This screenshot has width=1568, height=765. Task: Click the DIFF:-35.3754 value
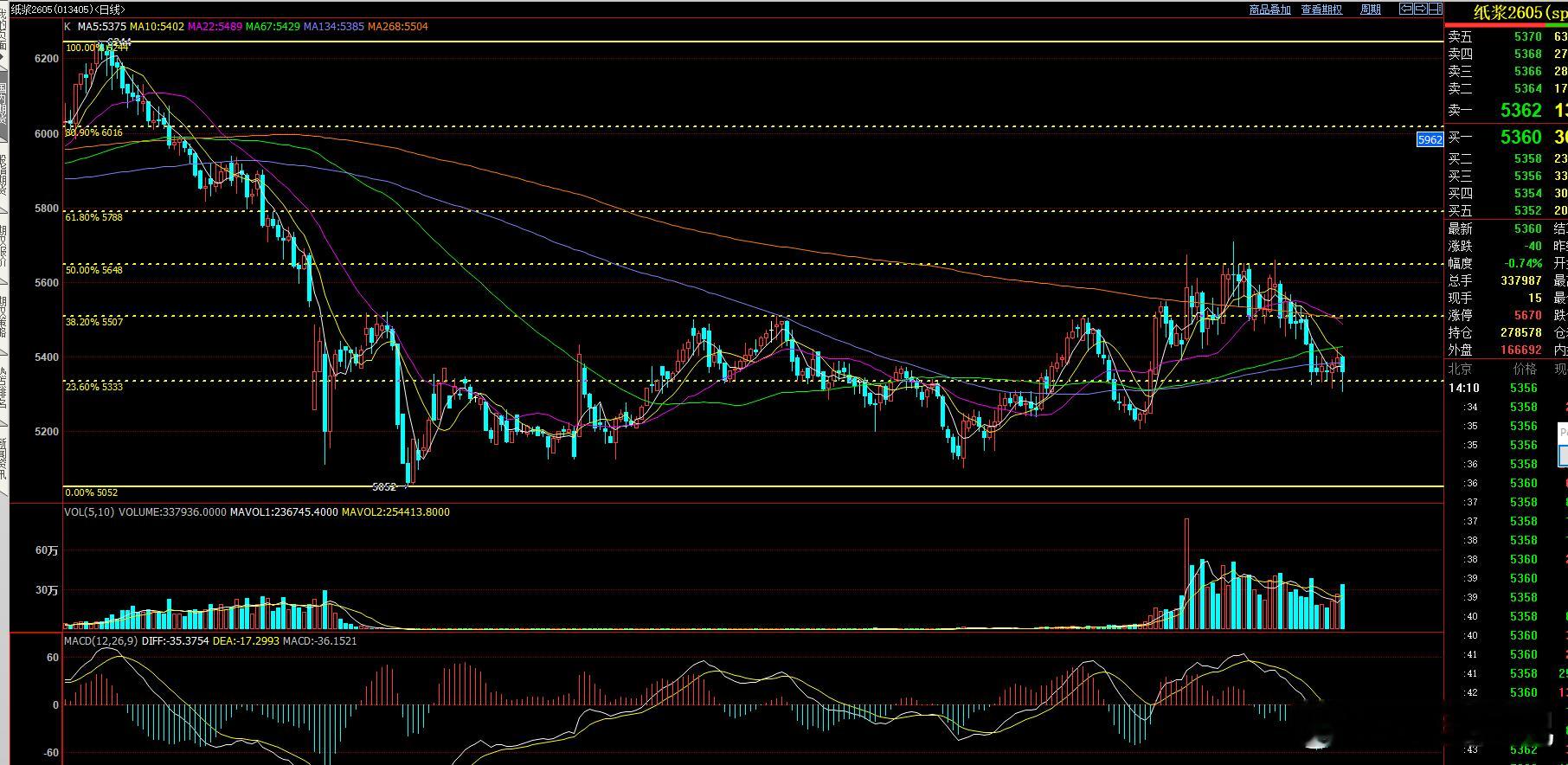pos(177,641)
